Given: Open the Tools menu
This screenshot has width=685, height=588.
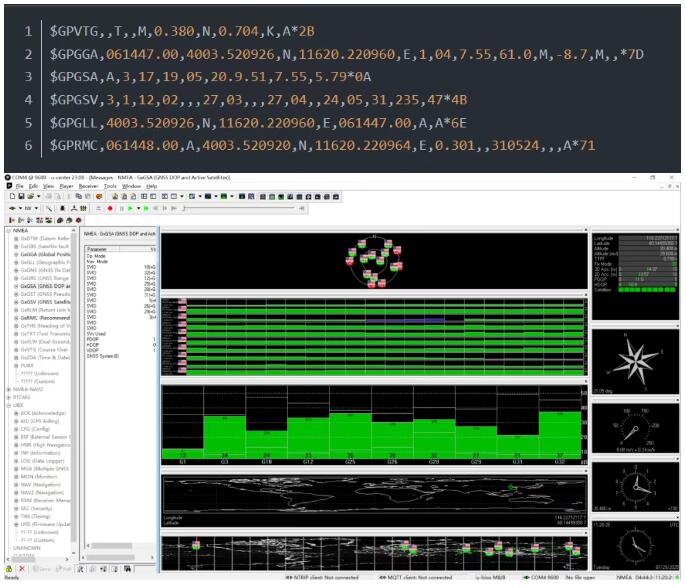Looking at the screenshot, I should (x=110, y=186).
